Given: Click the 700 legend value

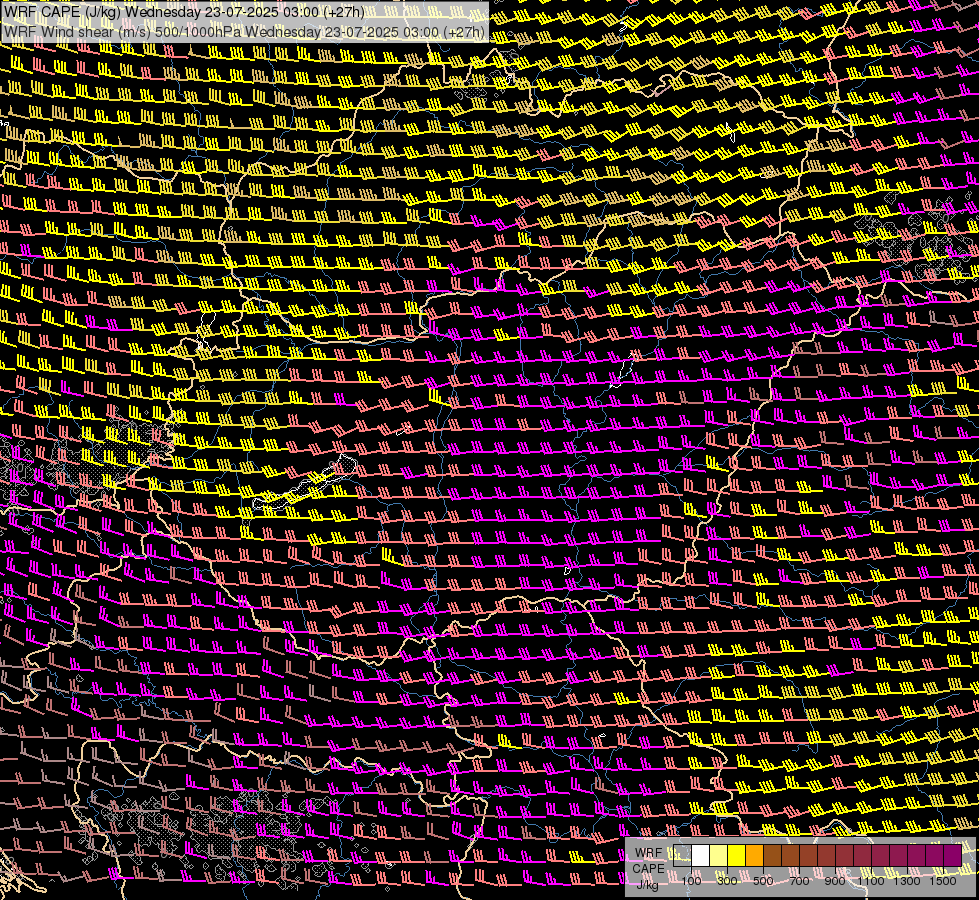Looking at the screenshot, I should (x=799, y=881).
